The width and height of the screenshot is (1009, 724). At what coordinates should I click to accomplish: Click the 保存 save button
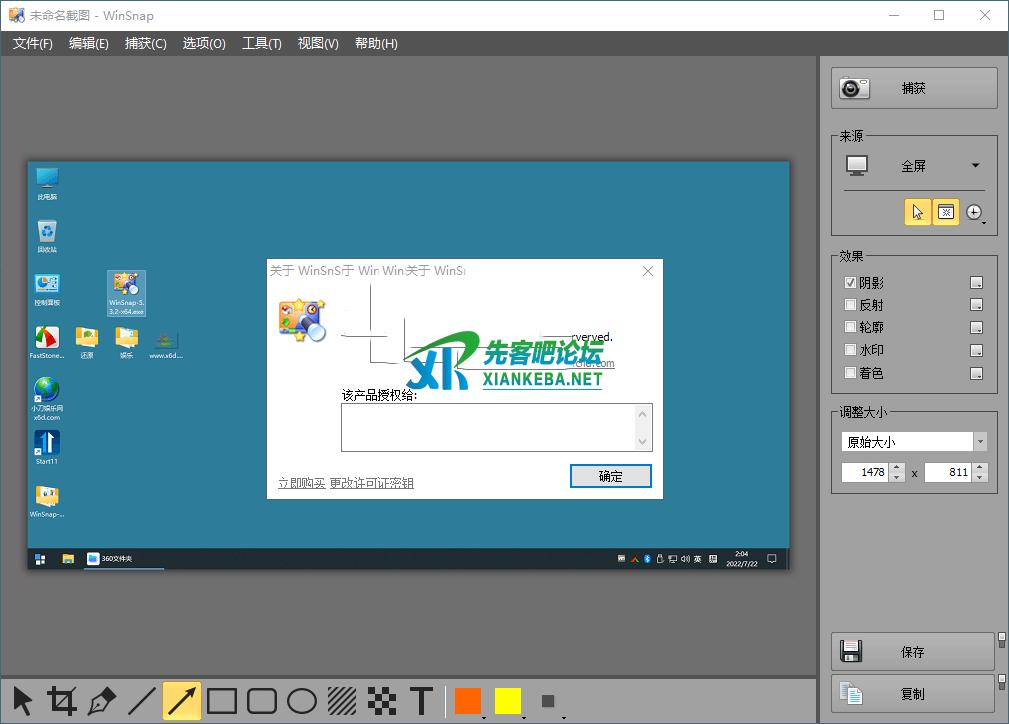(912, 652)
